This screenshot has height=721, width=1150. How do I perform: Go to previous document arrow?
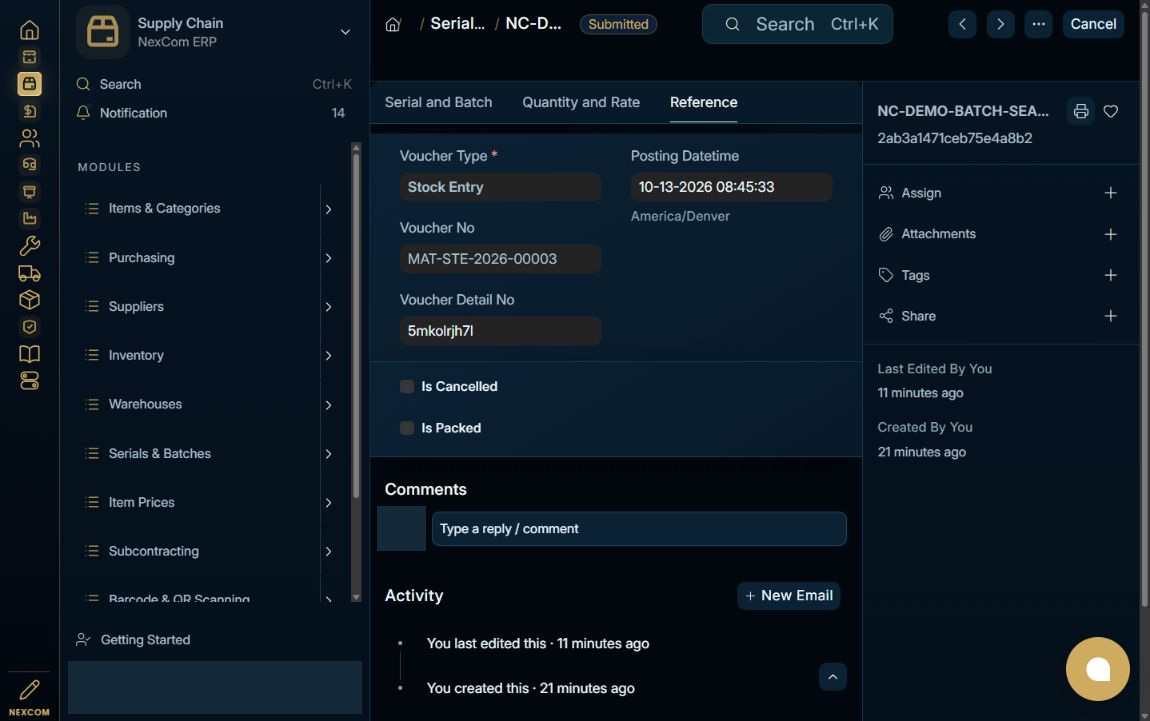(x=962, y=24)
